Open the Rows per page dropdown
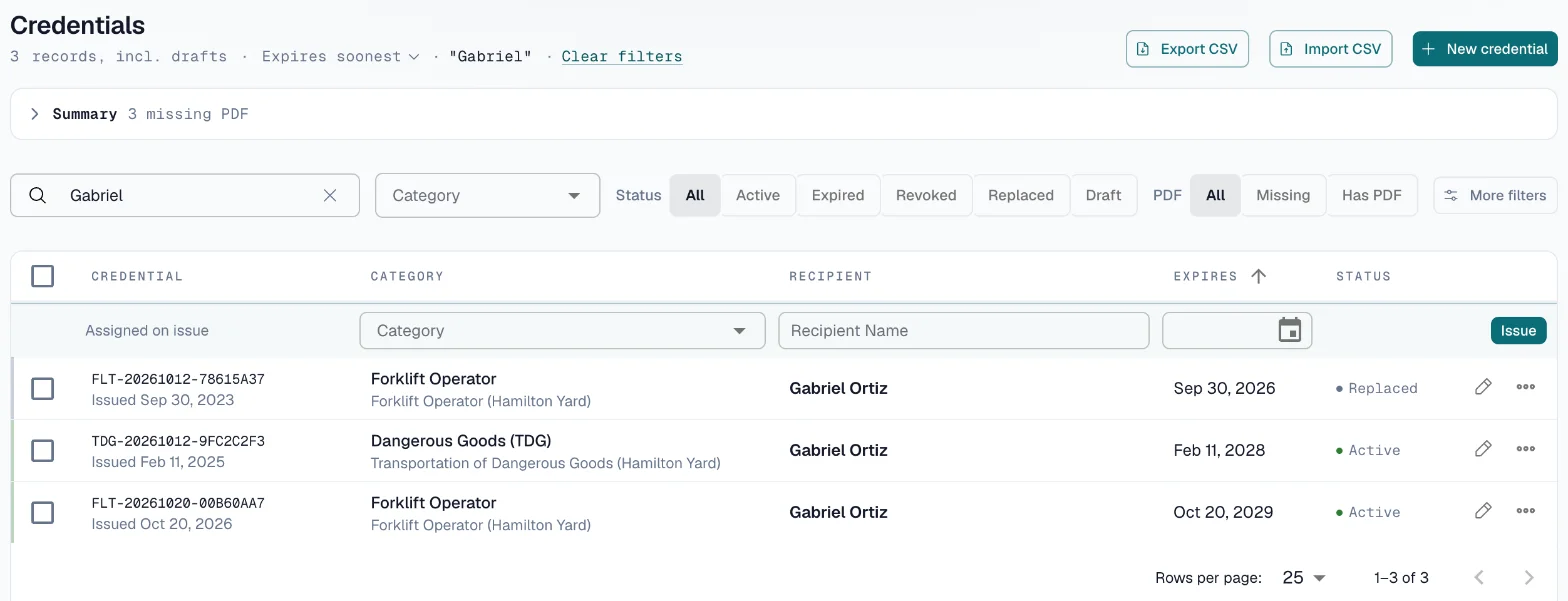Viewport: 1568px width, 601px height. click(1304, 577)
